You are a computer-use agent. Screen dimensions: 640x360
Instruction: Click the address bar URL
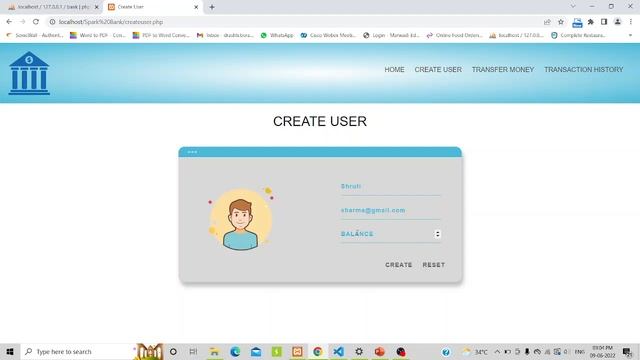111,22
